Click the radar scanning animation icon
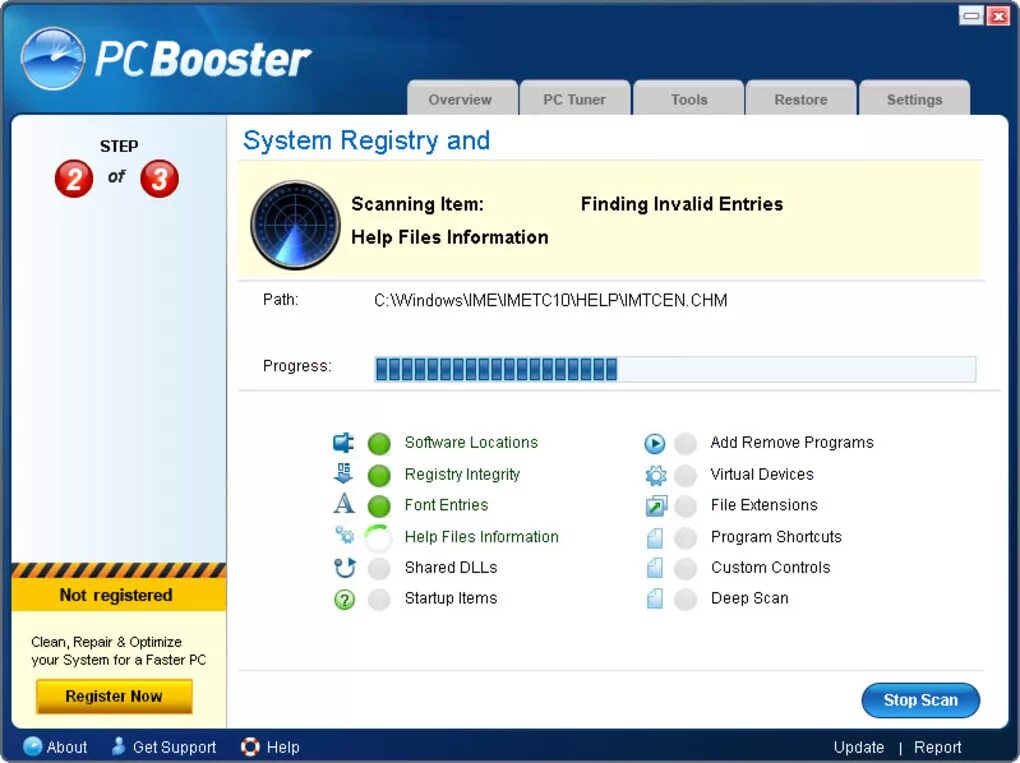This screenshot has height=763, width=1020. point(295,224)
